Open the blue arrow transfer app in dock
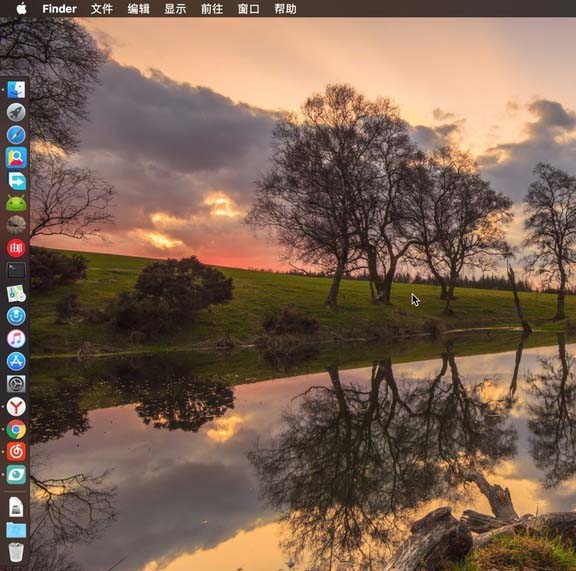This screenshot has width=576, height=571. click(x=17, y=180)
